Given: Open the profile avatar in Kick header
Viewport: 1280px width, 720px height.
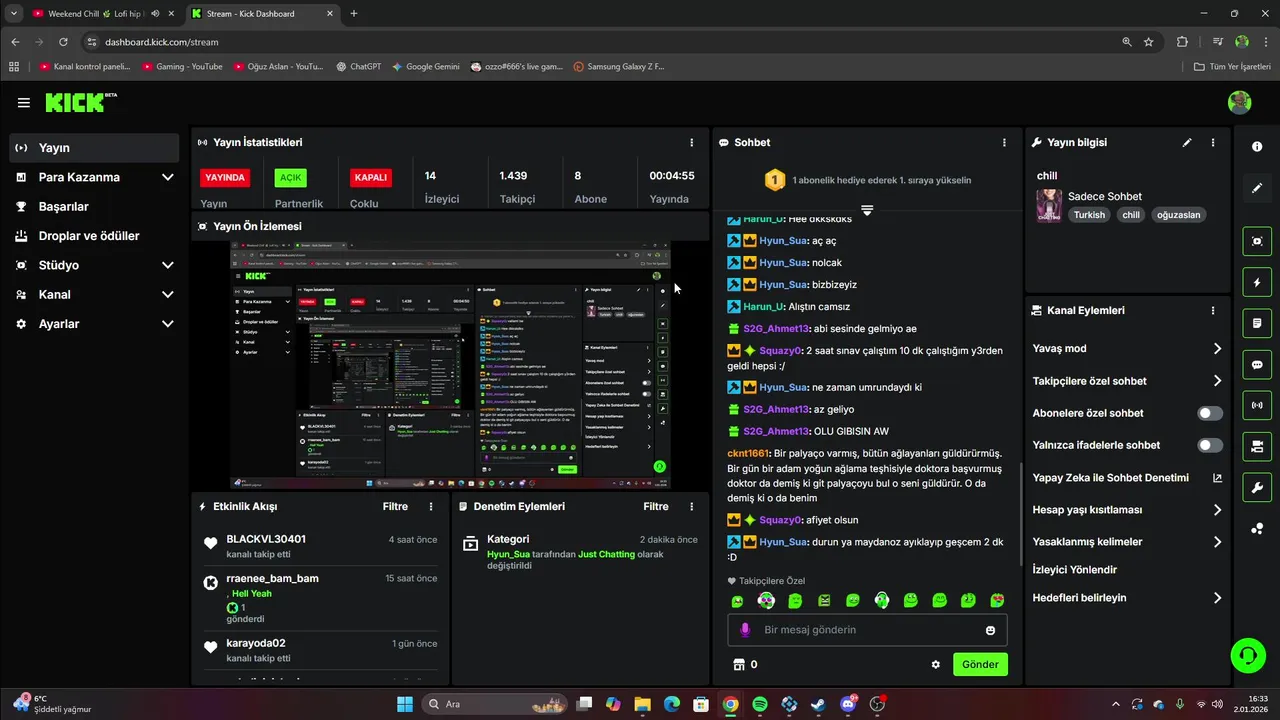Looking at the screenshot, I should pyautogui.click(x=1239, y=102).
